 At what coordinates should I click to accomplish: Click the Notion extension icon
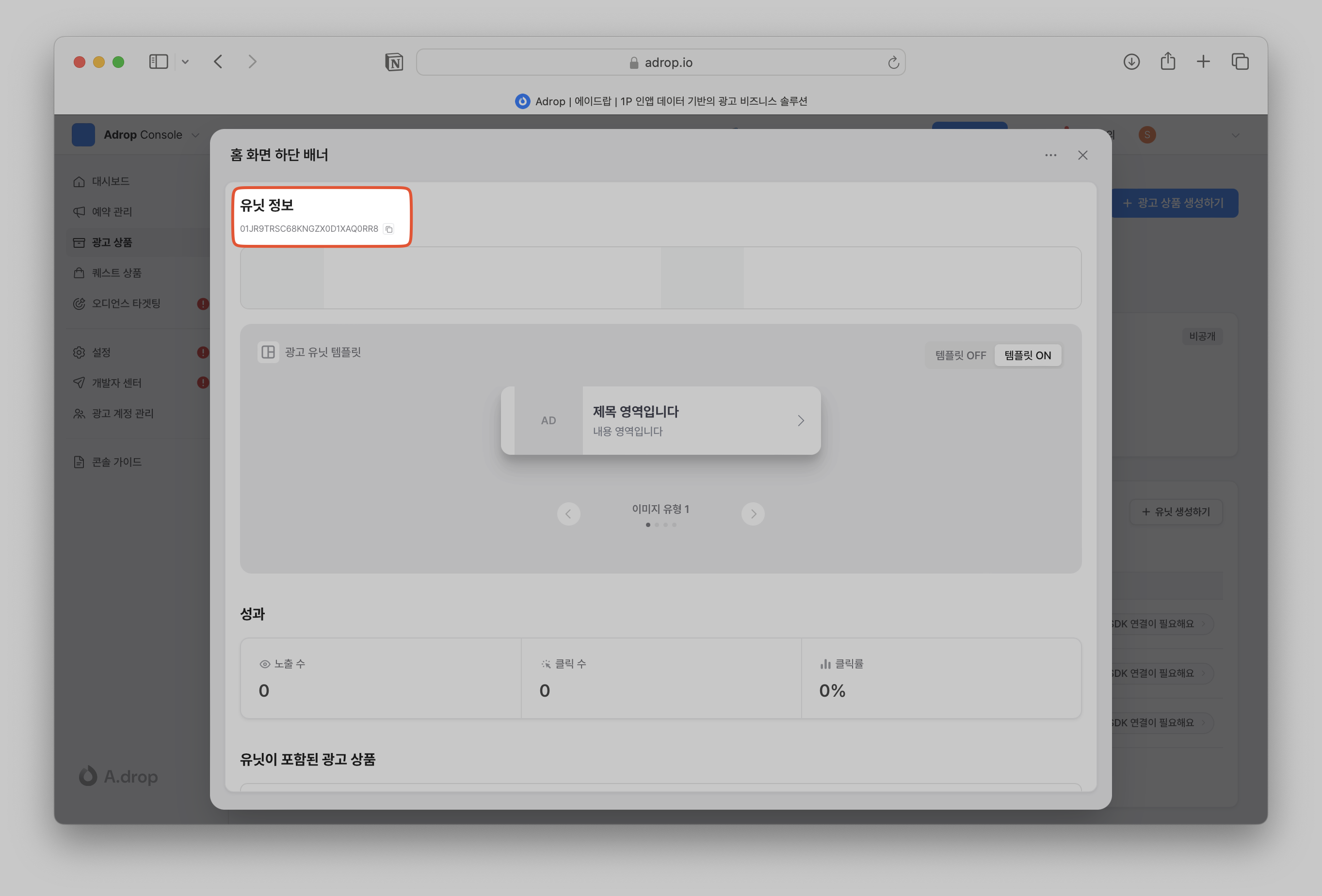(394, 62)
